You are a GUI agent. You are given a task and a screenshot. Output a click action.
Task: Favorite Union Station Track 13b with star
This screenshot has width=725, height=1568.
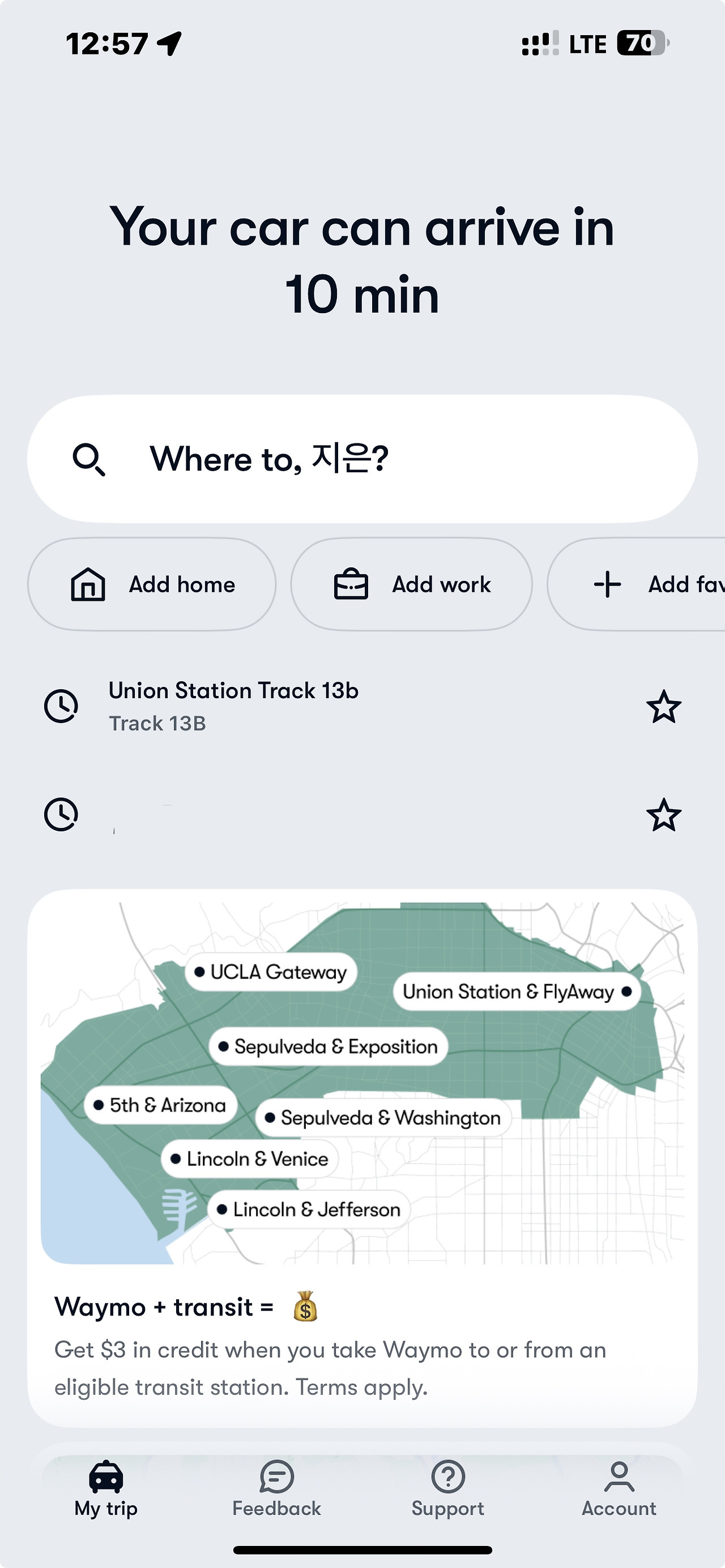(x=663, y=707)
